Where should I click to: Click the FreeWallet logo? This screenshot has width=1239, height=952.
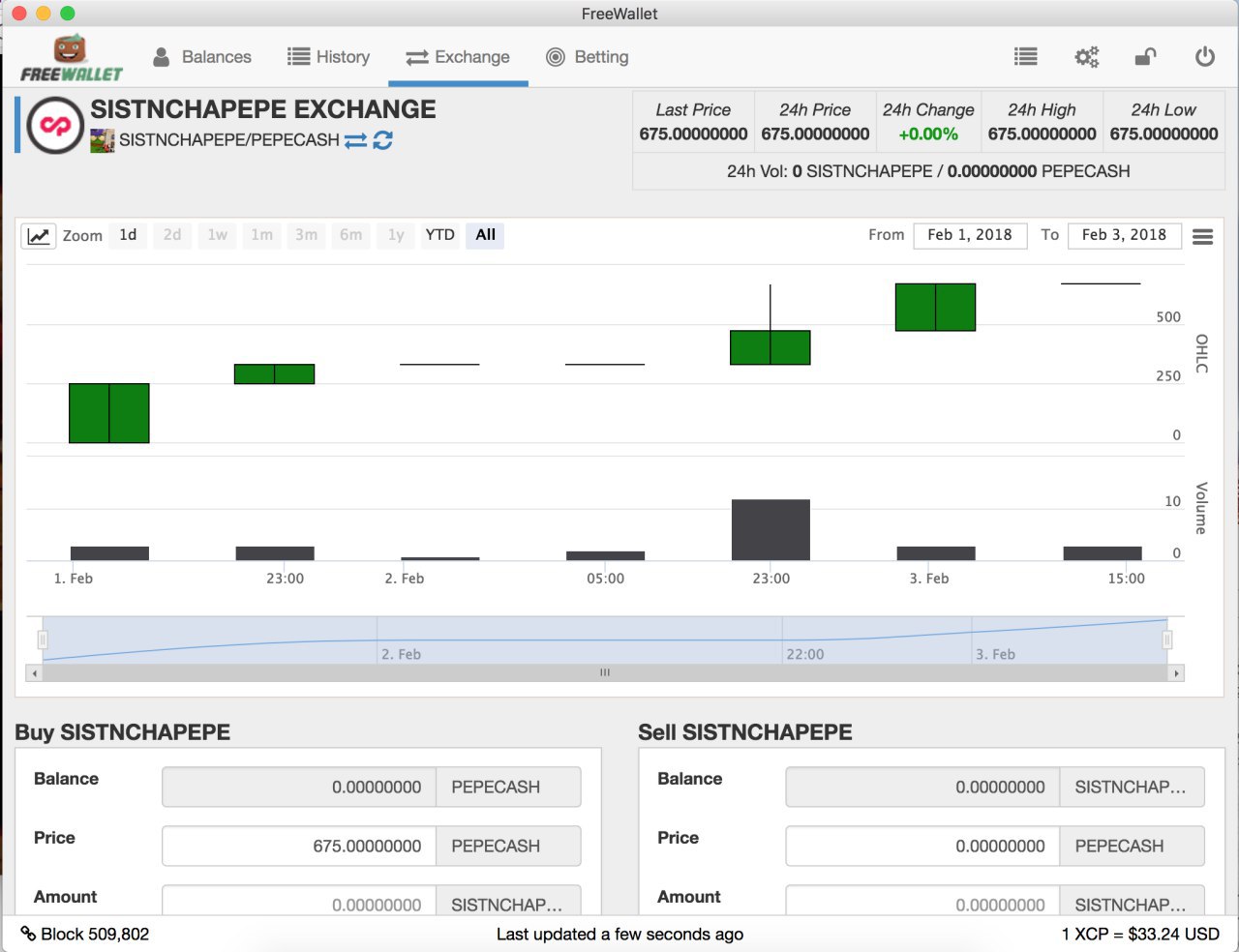point(71,58)
